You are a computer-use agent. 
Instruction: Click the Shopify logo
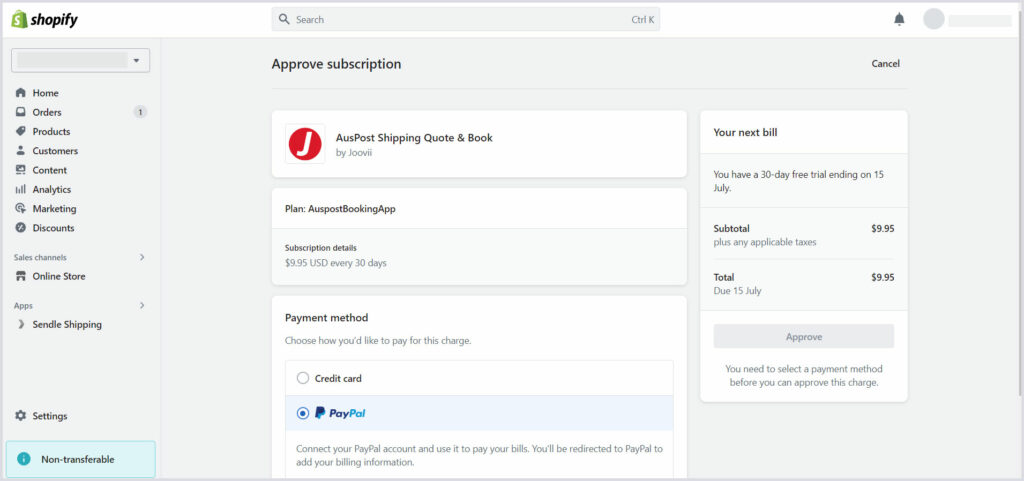point(44,20)
